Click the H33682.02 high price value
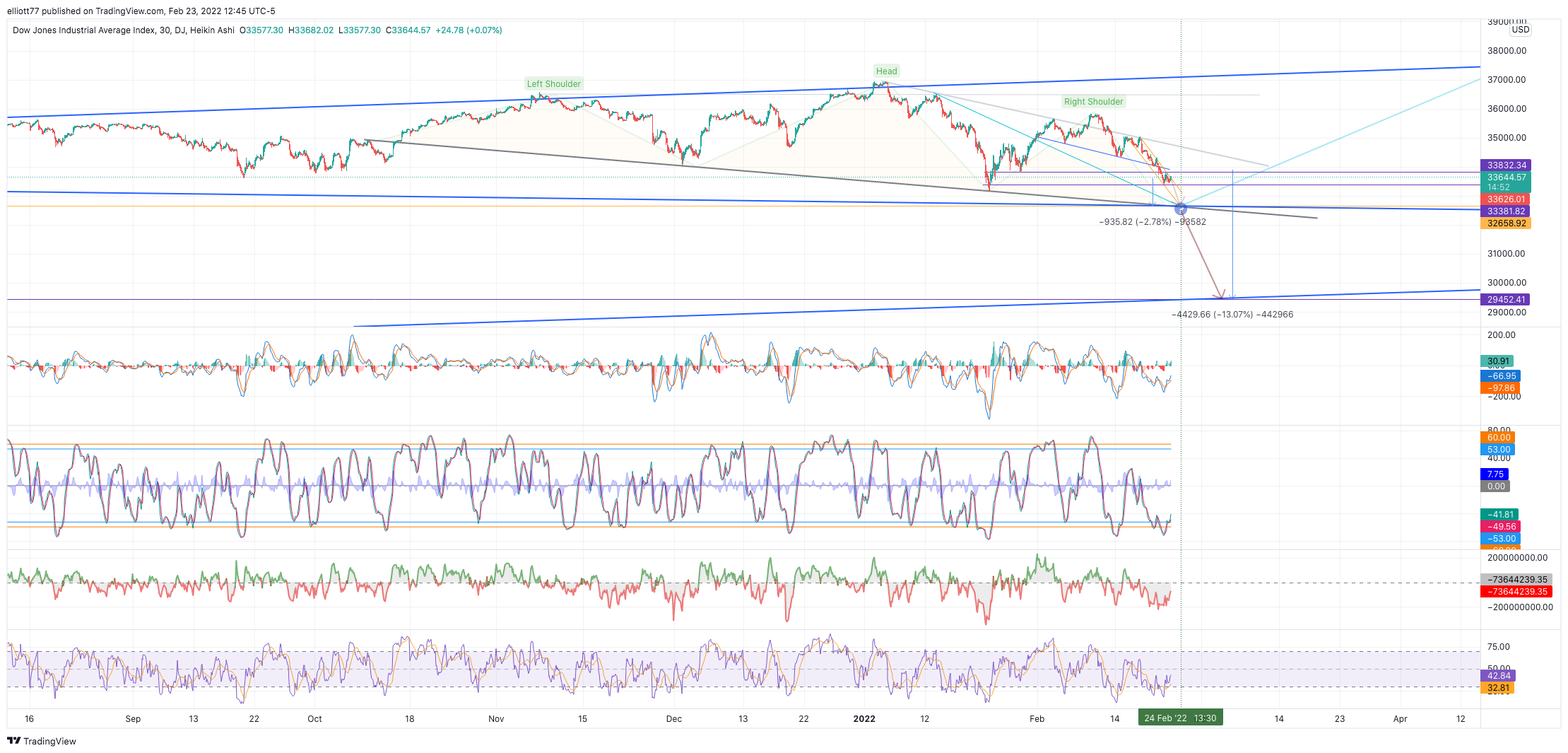Image resolution: width=1568 pixels, height=753 pixels. 311,30
